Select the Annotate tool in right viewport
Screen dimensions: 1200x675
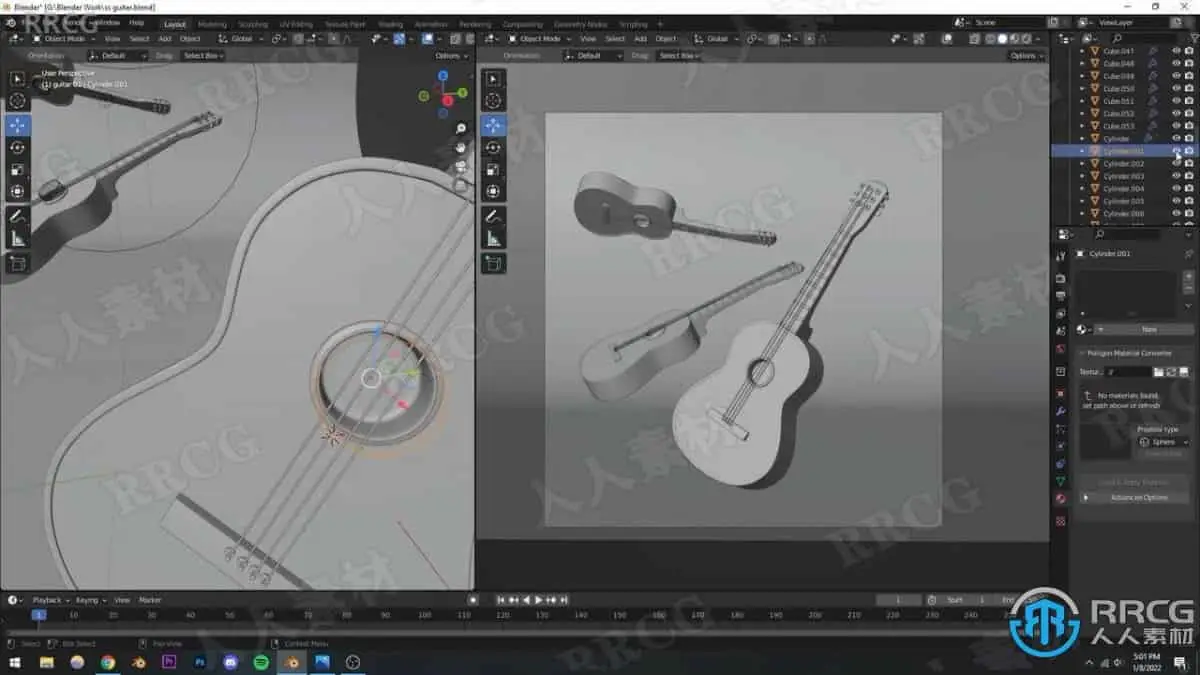pyautogui.click(x=493, y=216)
